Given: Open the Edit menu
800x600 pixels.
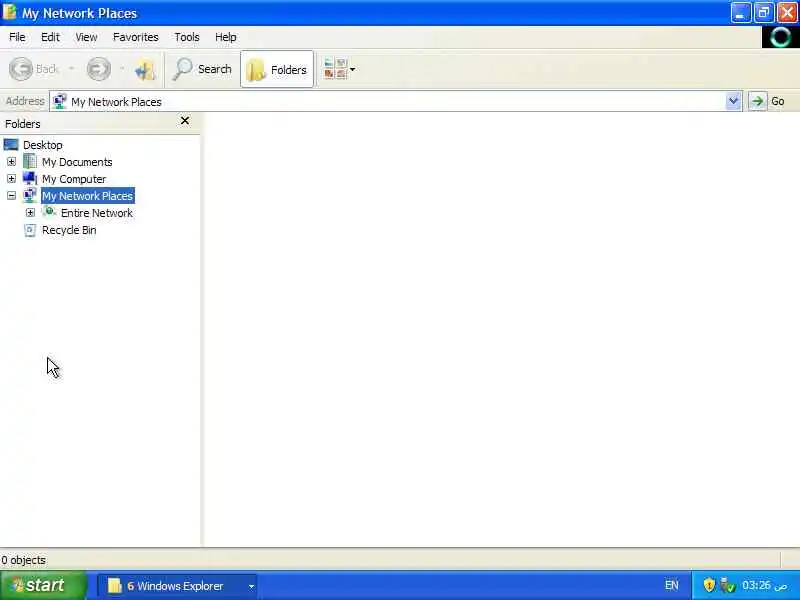Looking at the screenshot, I should 50,37.
